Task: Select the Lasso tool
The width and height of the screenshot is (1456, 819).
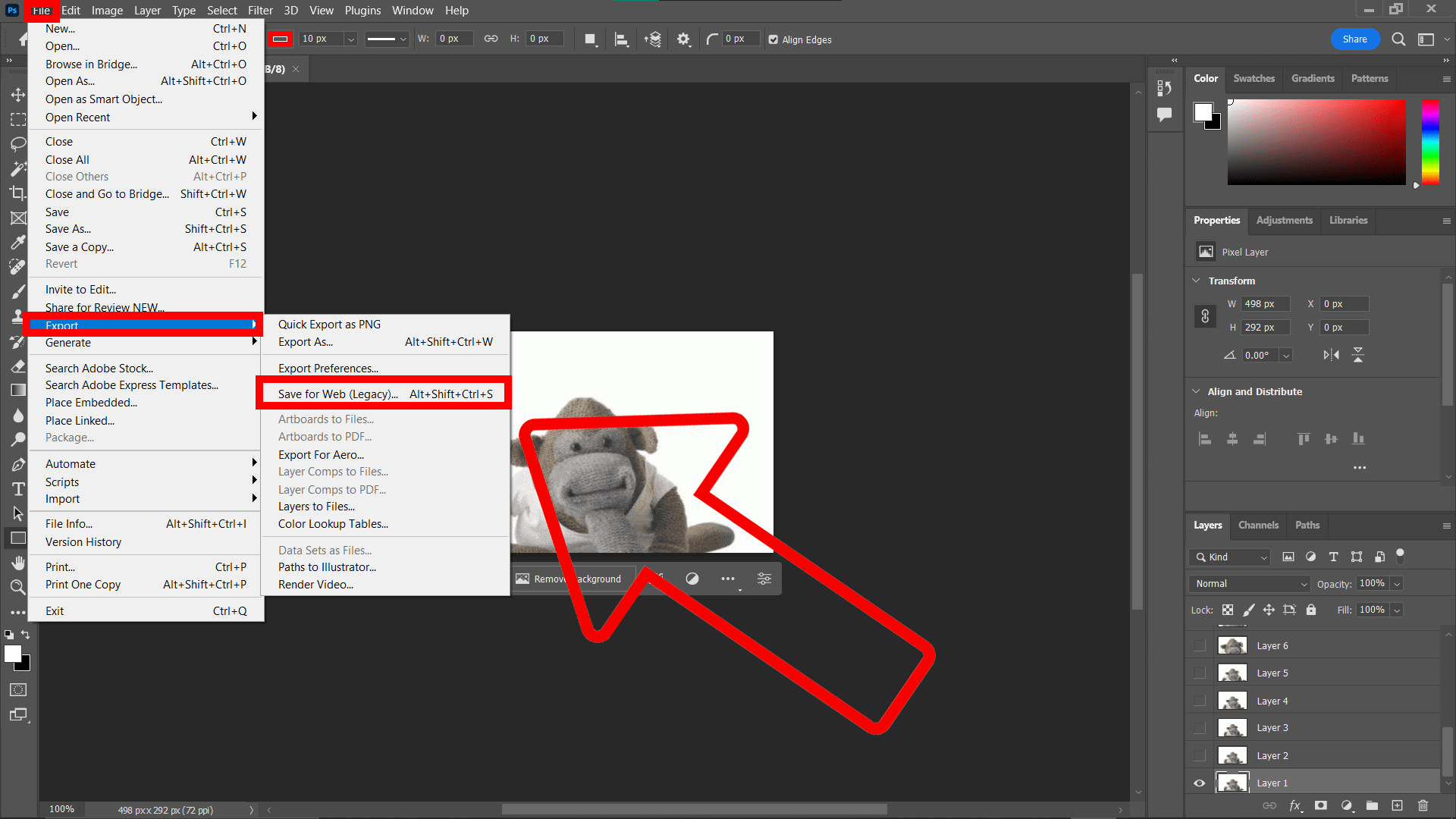Action: (x=18, y=144)
